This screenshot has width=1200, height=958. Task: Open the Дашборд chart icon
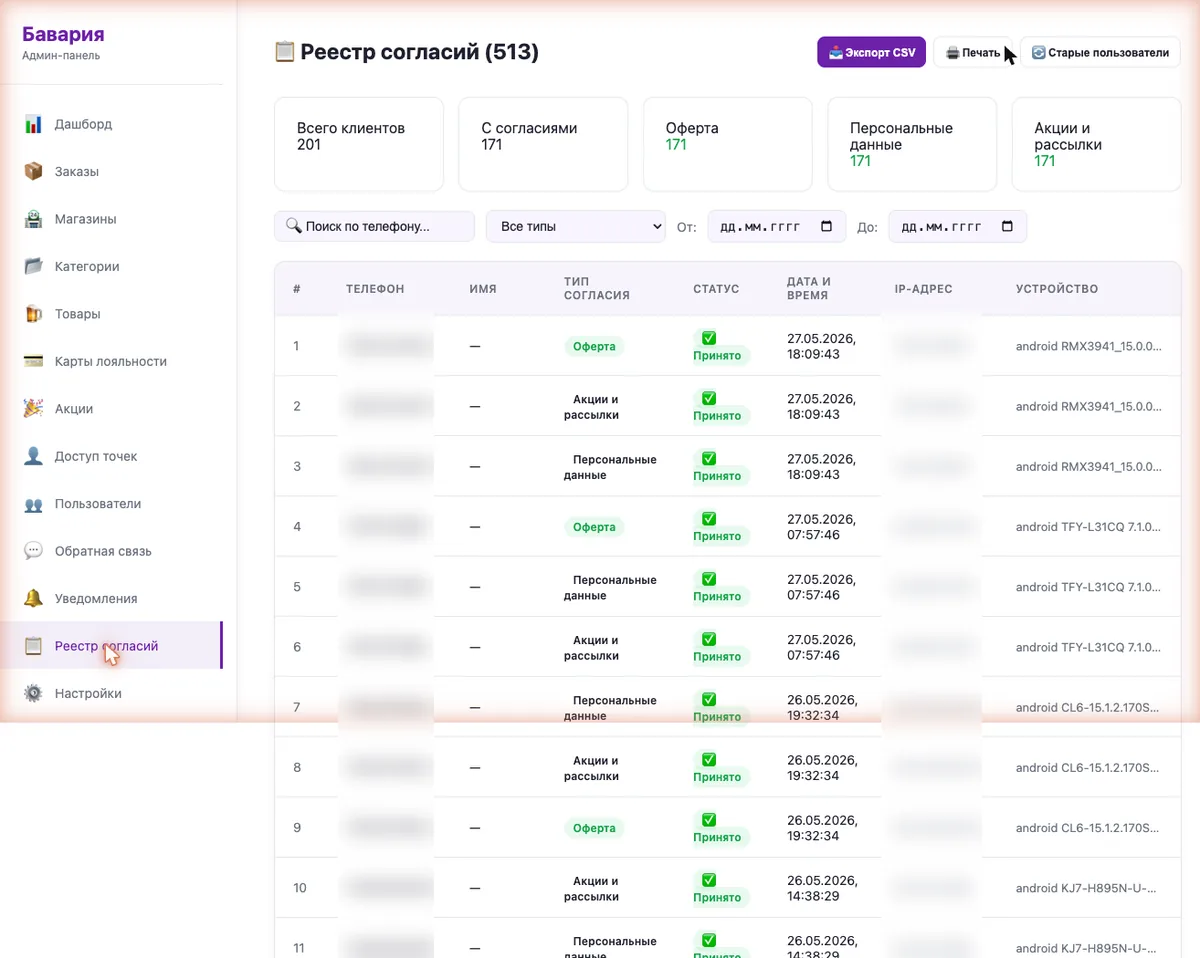33,124
